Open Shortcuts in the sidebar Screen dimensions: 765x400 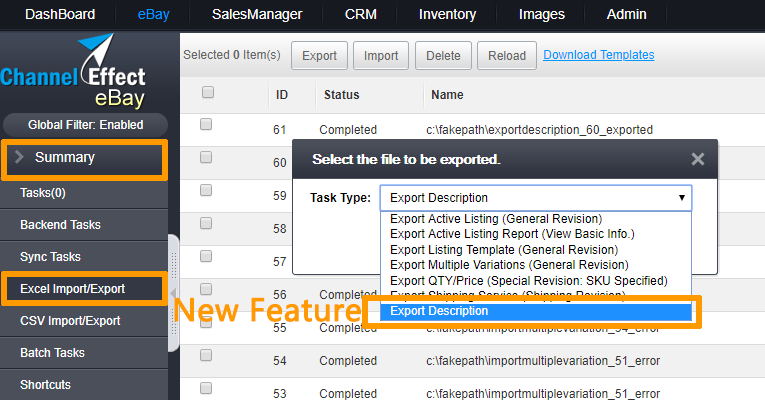(84, 385)
